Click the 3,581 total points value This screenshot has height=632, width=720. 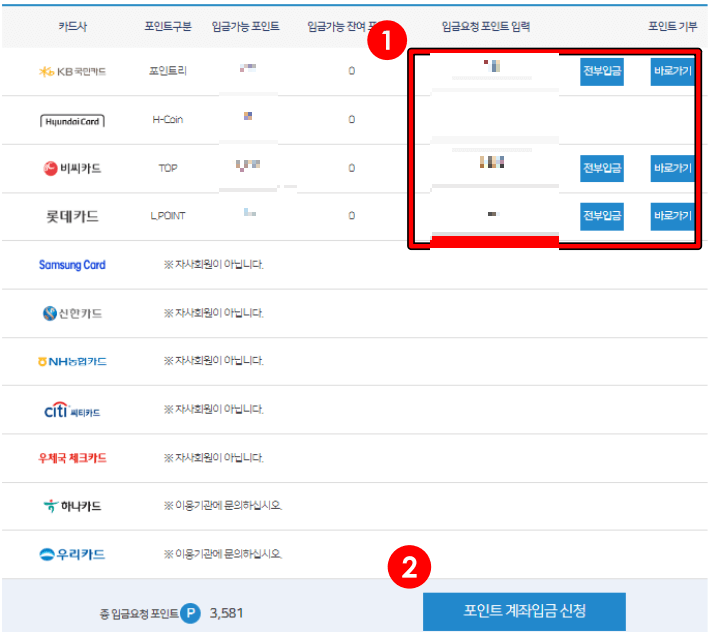coord(226,613)
